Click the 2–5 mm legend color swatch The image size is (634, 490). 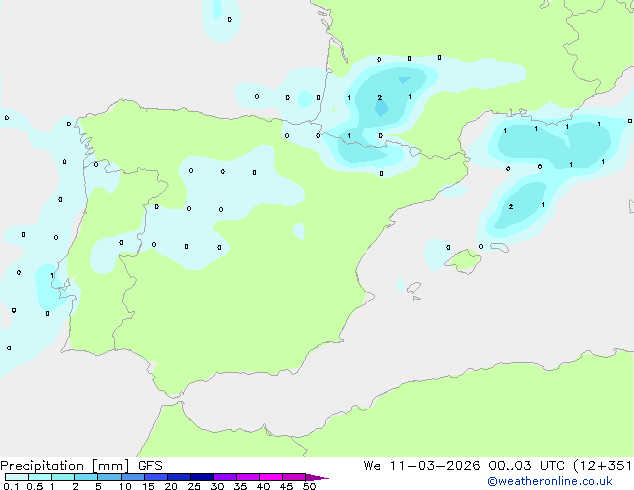(86, 477)
